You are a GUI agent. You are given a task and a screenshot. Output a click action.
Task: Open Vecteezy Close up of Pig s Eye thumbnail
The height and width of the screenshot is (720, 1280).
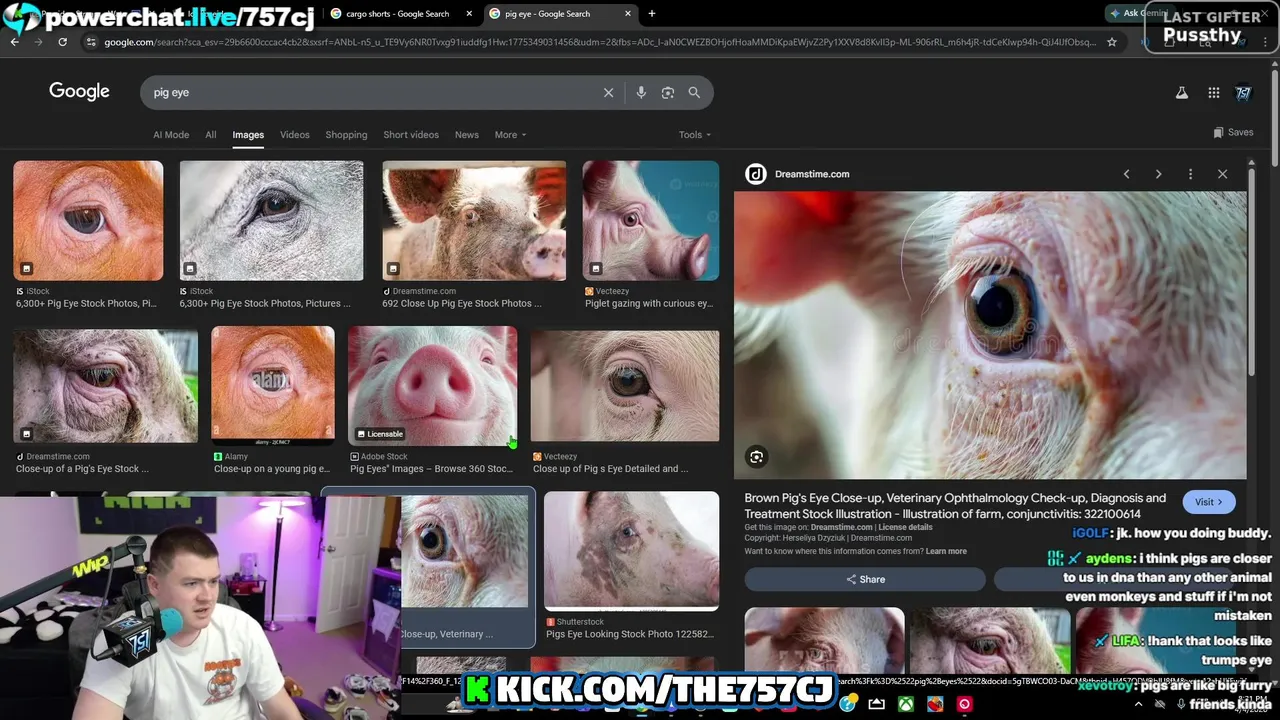625,386
